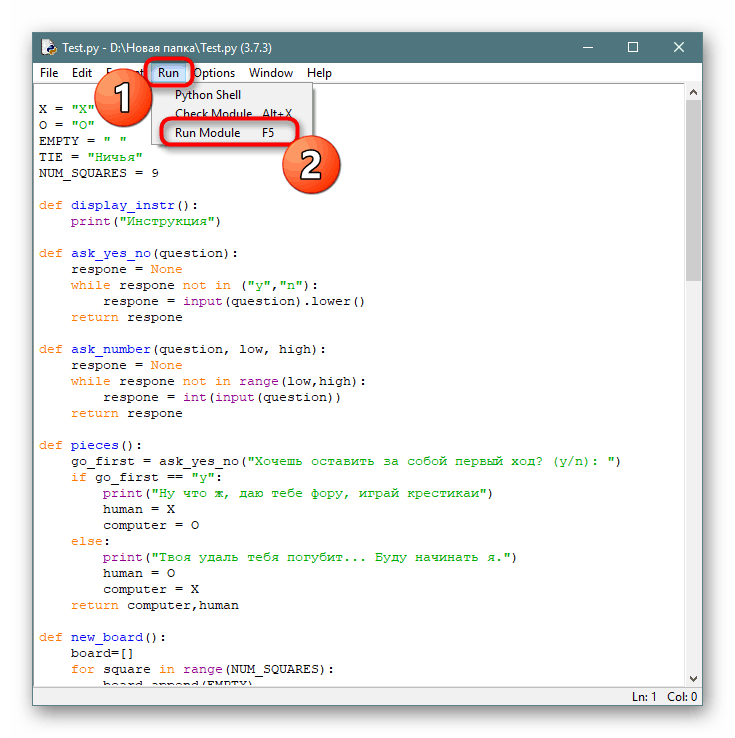Click the print line mentioning 'играй крестикаи'
Image resolution: width=735 pixels, height=738 pixels.
(x=298, y=493)
